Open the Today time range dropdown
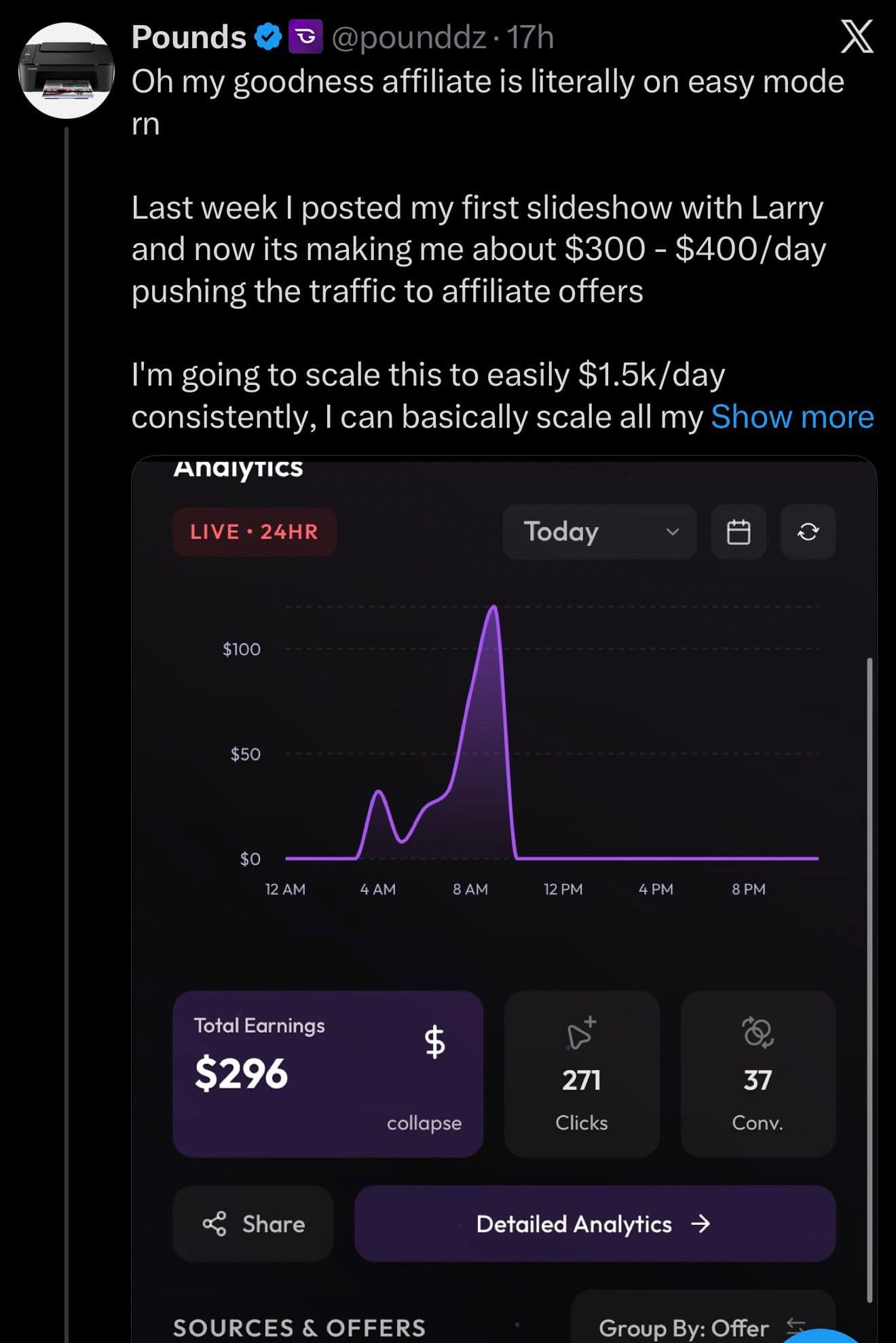Screen dimensions: 896x1343 coord(599,532)
